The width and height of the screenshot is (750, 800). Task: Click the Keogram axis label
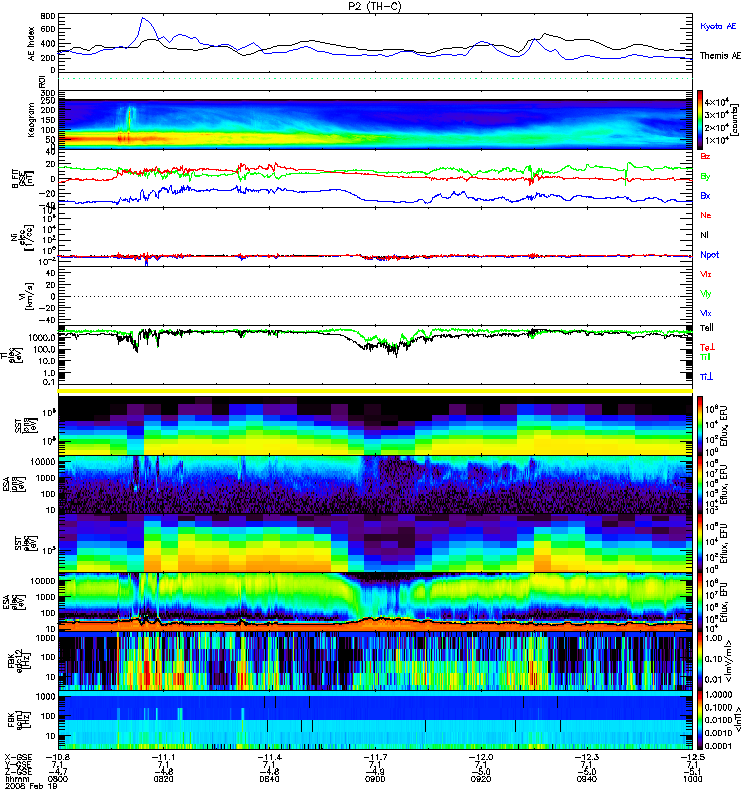point(31,120)
